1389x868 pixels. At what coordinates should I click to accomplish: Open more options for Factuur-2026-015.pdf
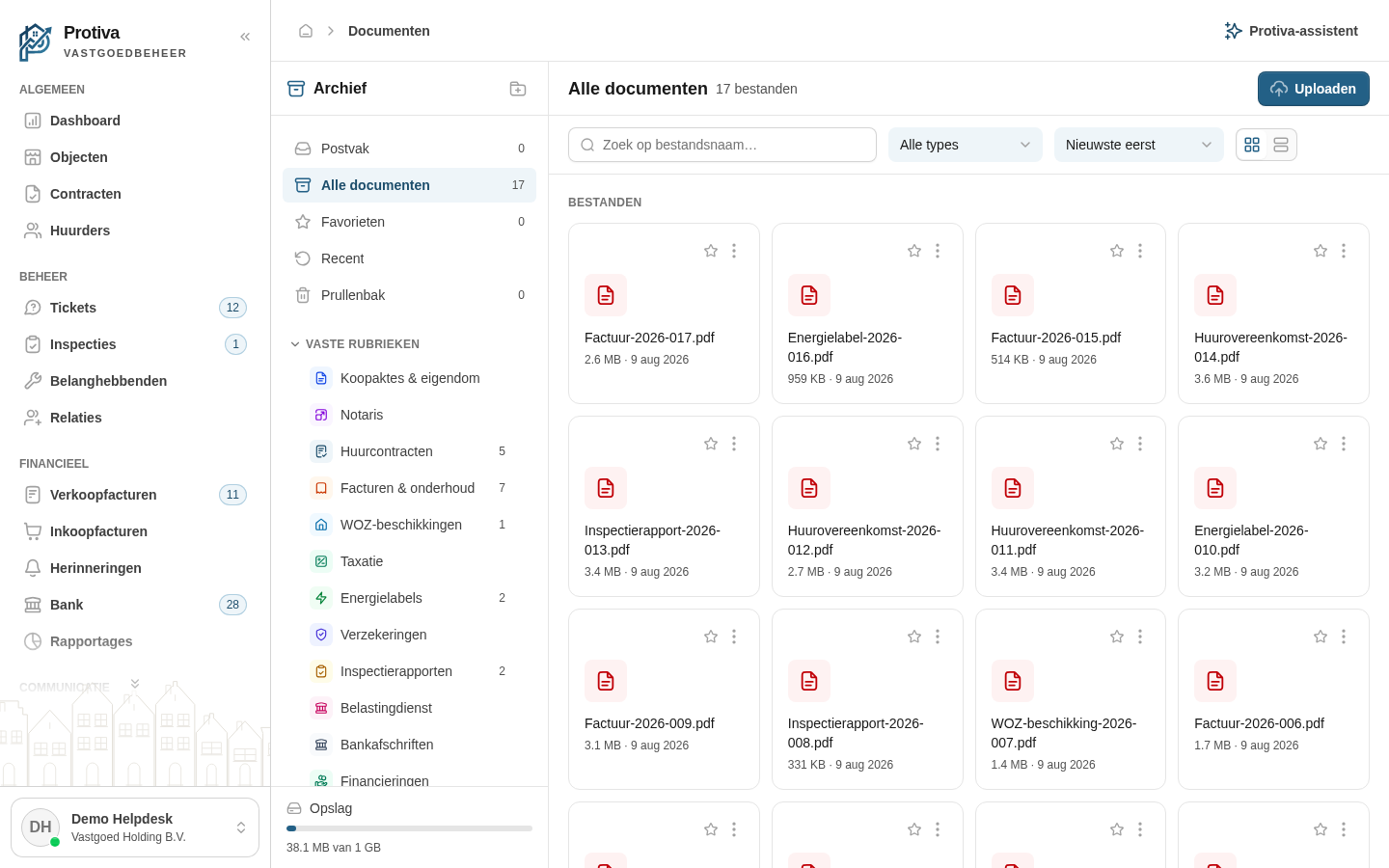click(1140, 251)
